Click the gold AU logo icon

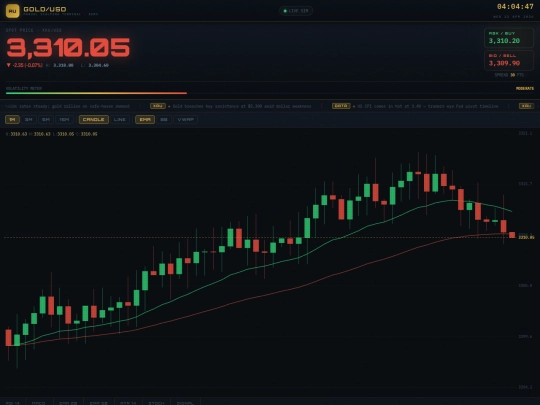(x=13, y=11)
